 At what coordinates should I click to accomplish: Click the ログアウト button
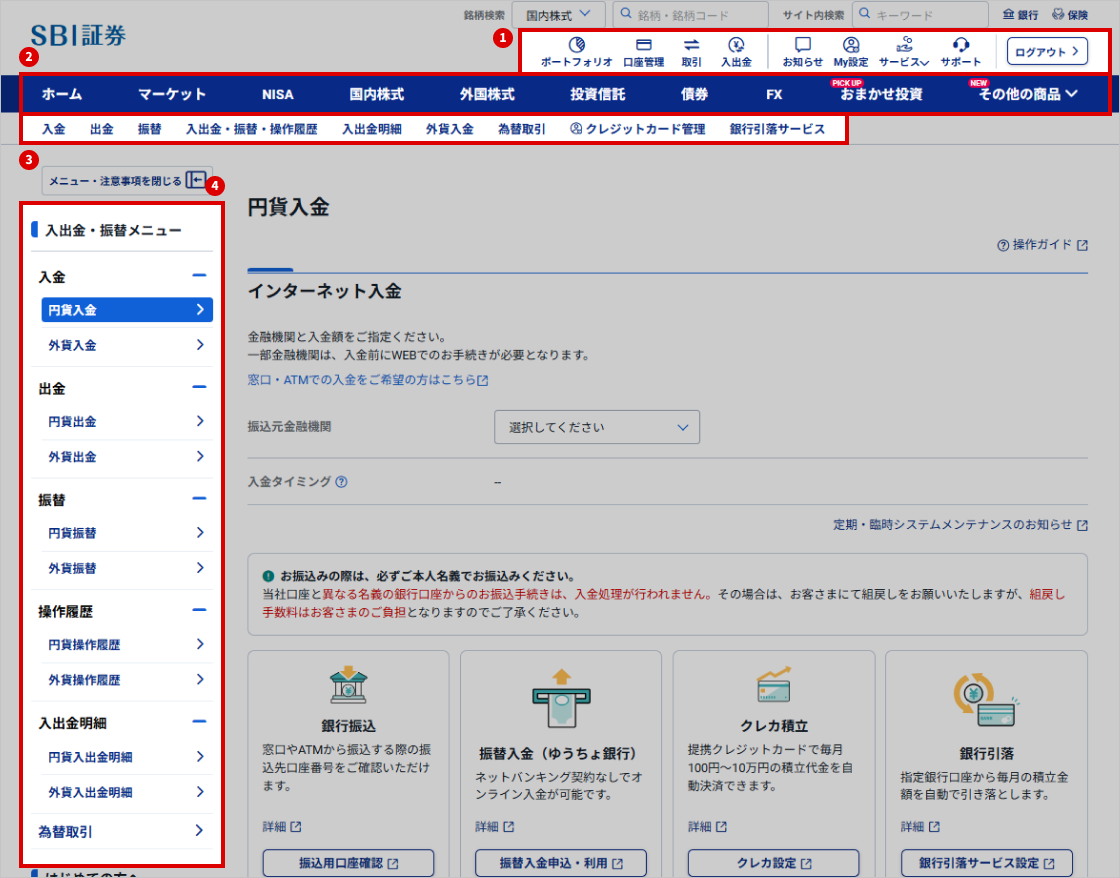click(1046, 52)
